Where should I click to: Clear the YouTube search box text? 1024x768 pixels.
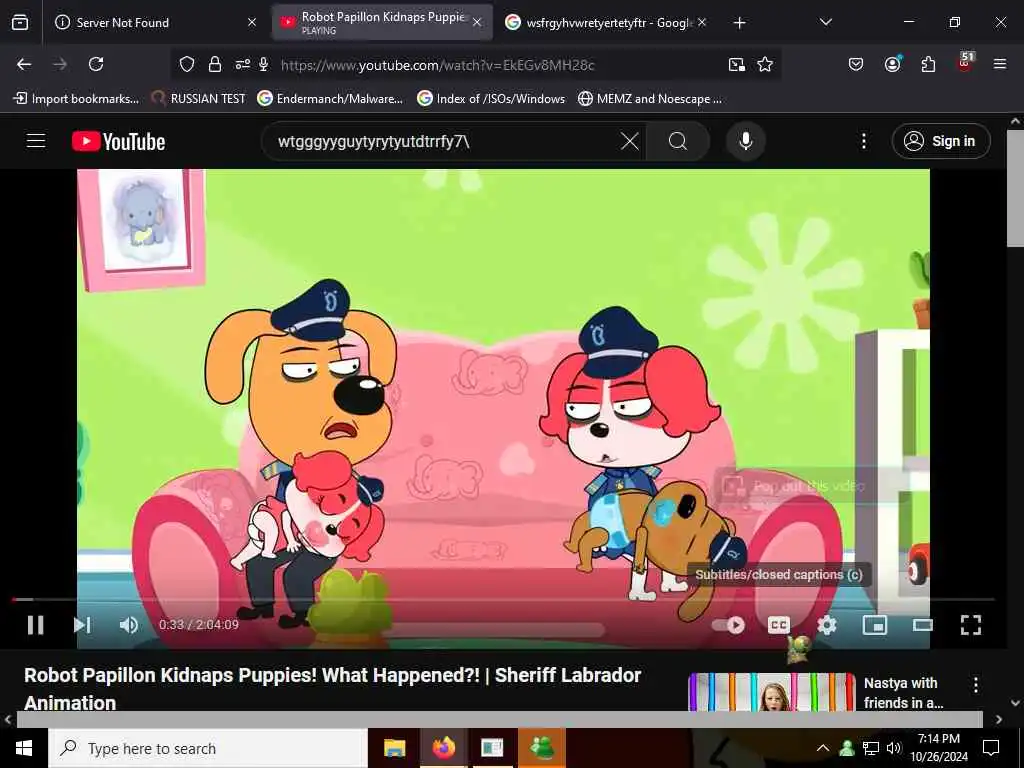coord(630,141)
